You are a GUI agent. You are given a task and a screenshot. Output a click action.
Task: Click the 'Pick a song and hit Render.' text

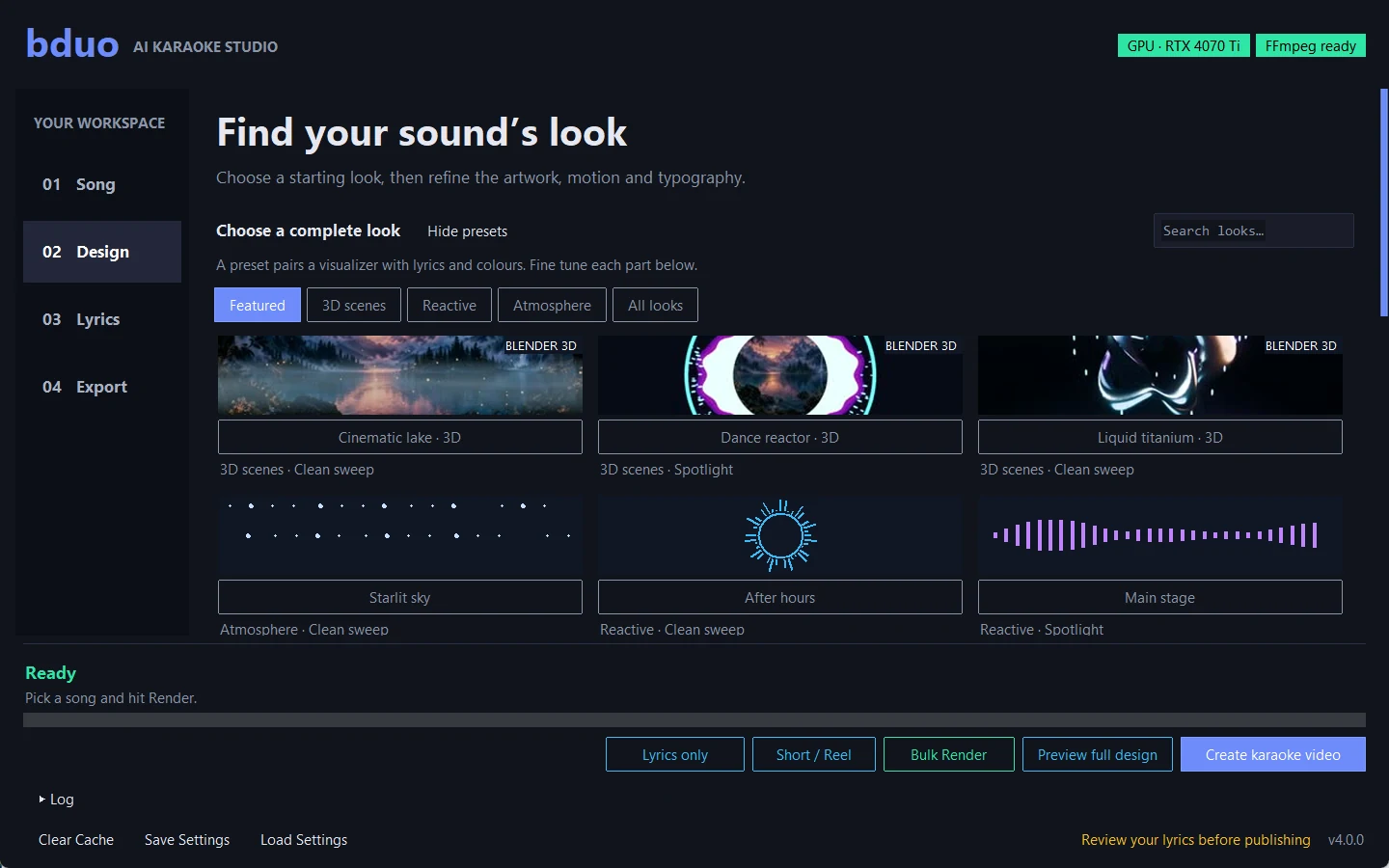click(111, 698)
